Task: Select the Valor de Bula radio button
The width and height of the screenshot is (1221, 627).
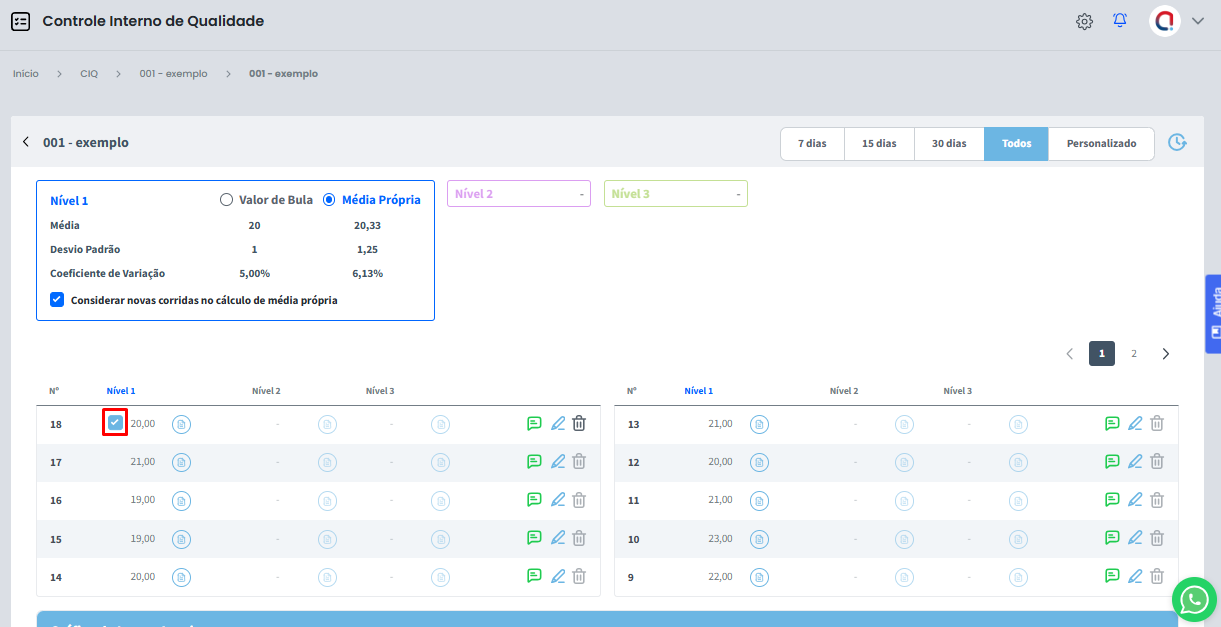Action: click(226, 200)
